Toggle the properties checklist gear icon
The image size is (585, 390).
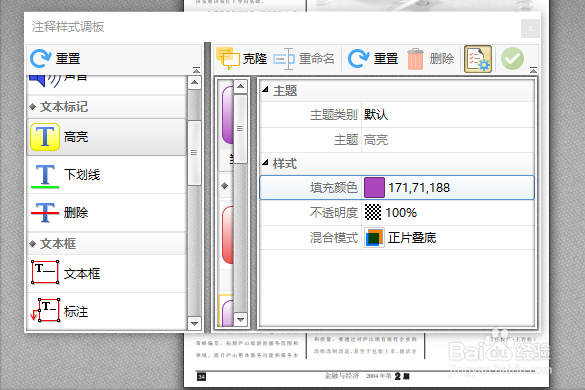tap(478, 59)
